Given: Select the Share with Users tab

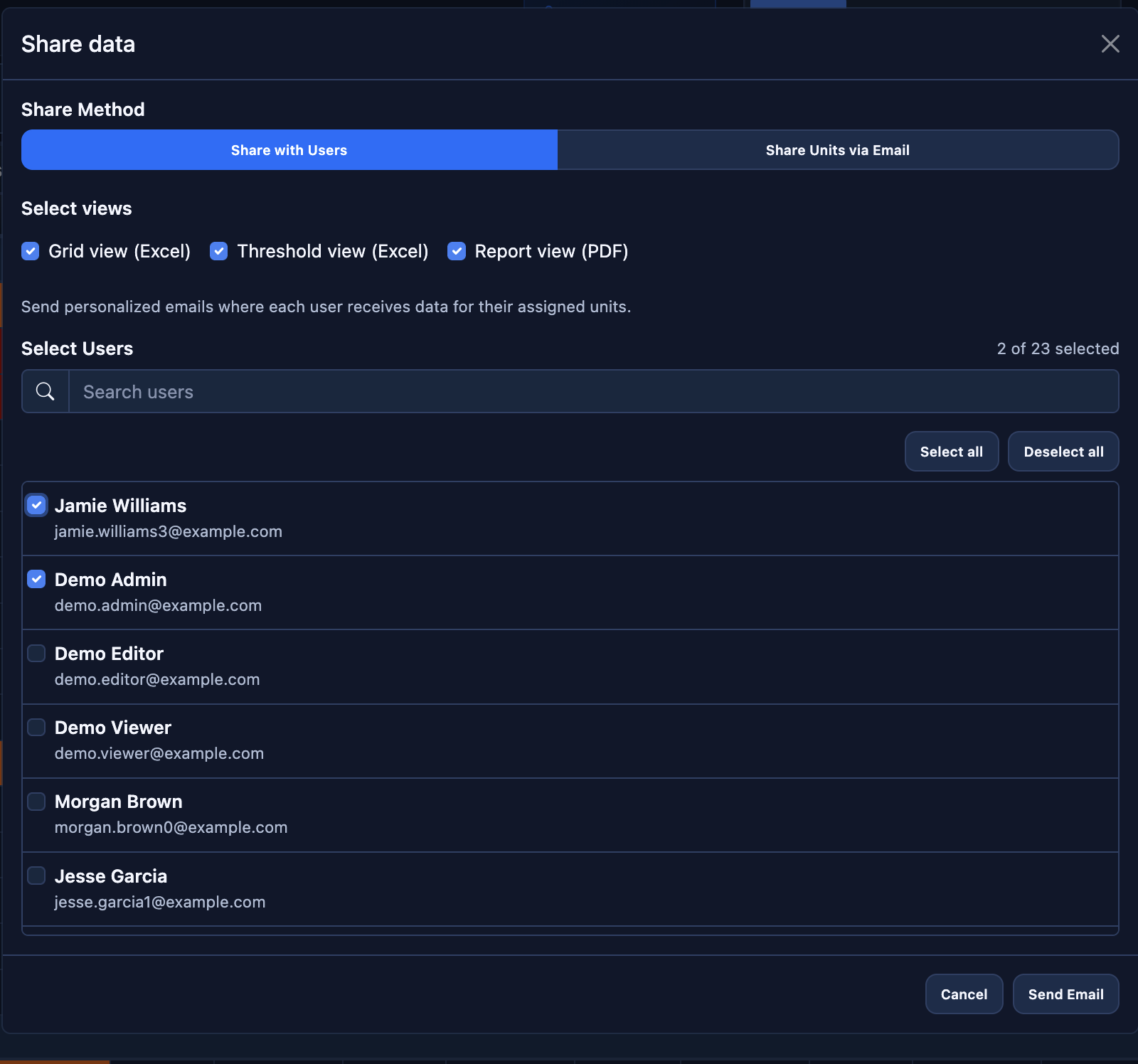Looking at the screenshot, I should (x=289, y=150).
